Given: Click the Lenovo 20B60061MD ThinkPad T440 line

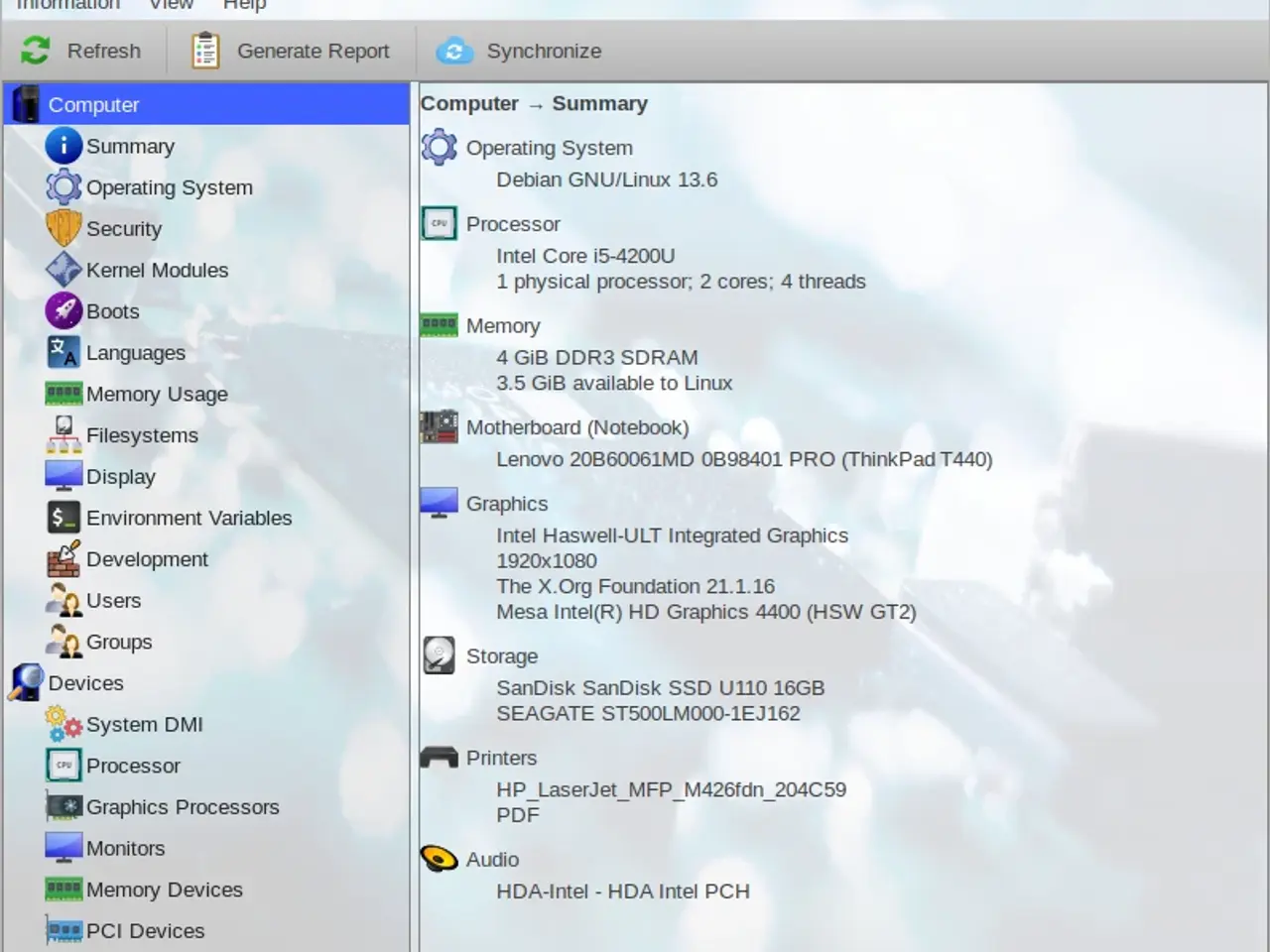Looking at the screenshot, I should 744,459.
